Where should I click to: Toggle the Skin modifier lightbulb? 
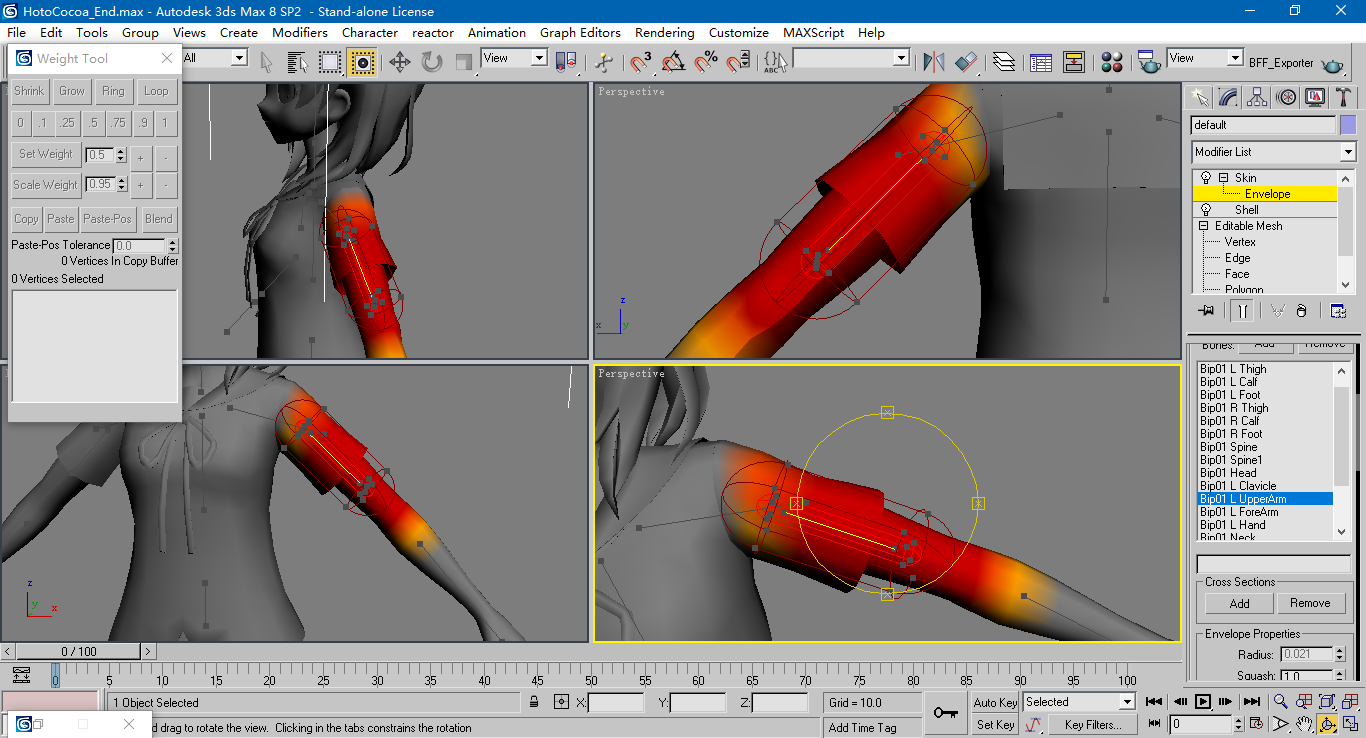[1206, 178]
